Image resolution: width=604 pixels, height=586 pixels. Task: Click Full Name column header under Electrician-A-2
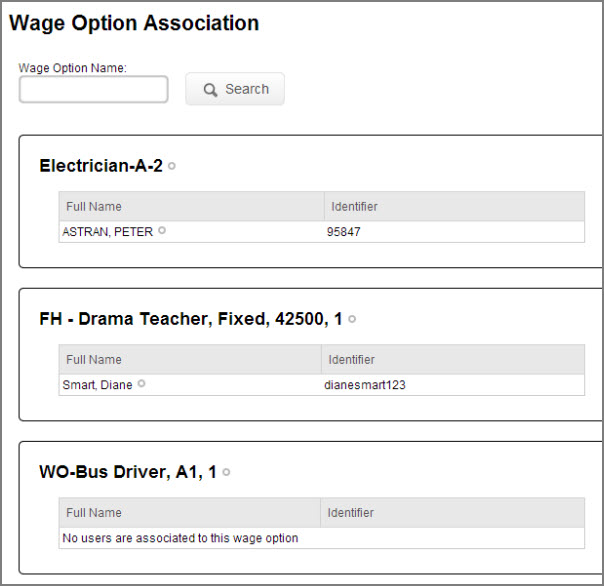point(94,207)
